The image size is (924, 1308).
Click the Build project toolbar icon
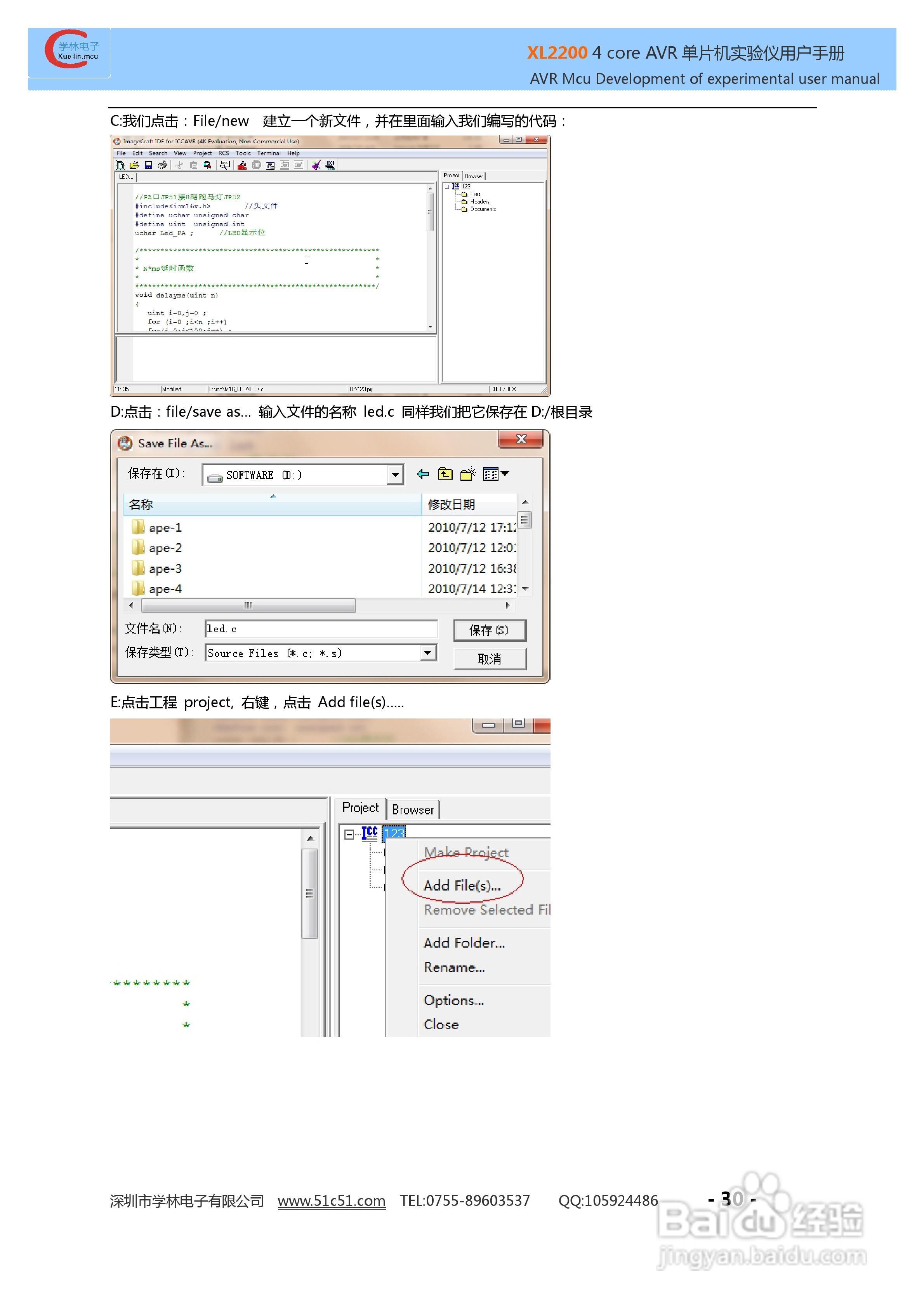click(242, 165)
